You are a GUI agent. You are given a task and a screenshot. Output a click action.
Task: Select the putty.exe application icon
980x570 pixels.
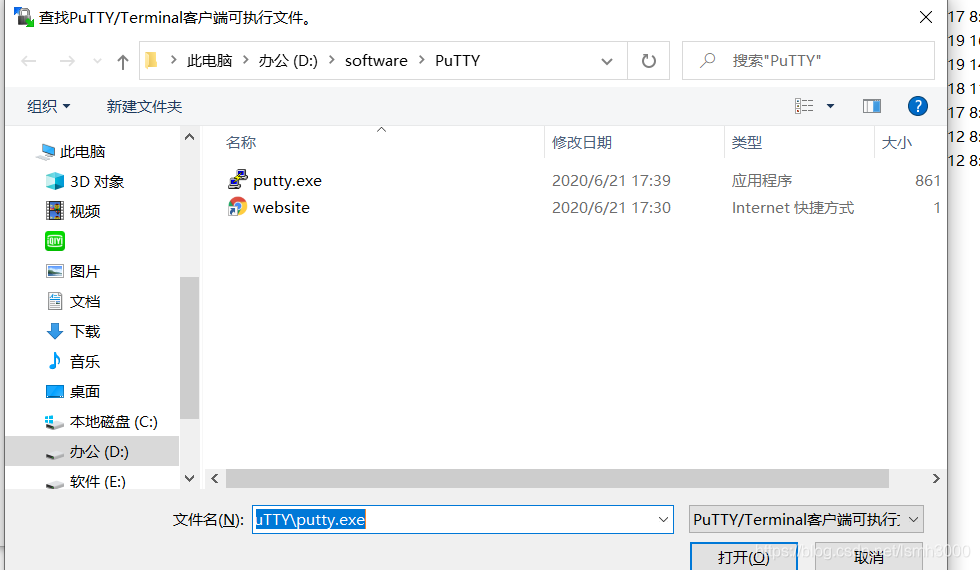click(x=238, y=180)
